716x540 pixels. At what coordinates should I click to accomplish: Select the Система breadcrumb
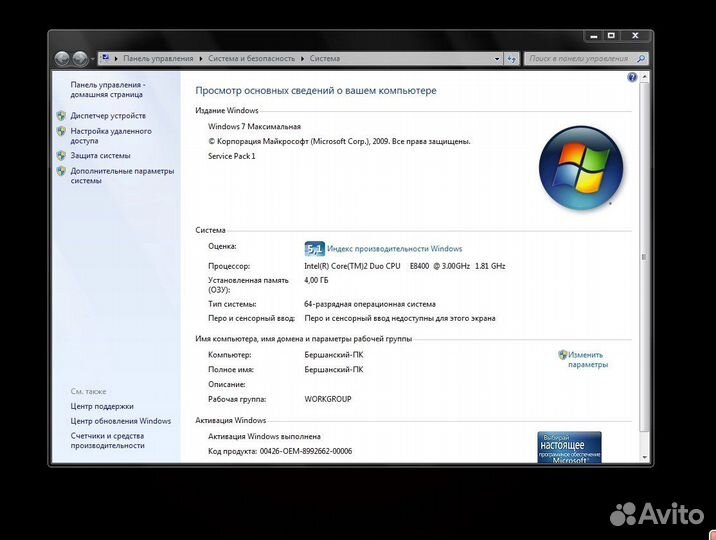325,59
